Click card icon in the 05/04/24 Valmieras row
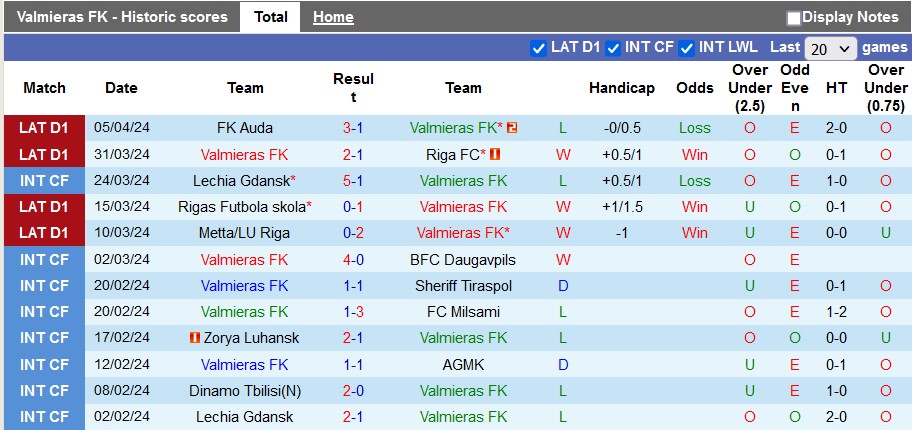The image size is (912, 430). pyautogui.click(x=512, y=128)
